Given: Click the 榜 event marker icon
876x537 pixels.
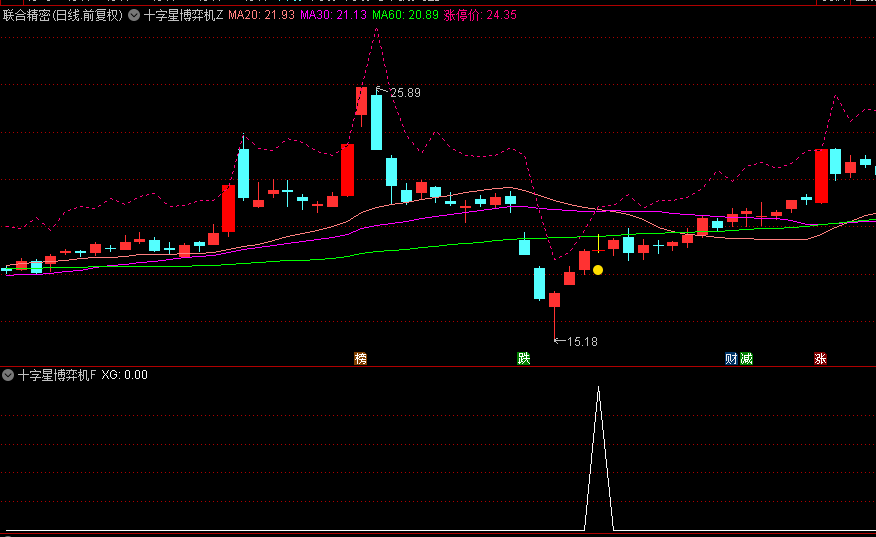Looking at the screenshot, I should (361, 358).
